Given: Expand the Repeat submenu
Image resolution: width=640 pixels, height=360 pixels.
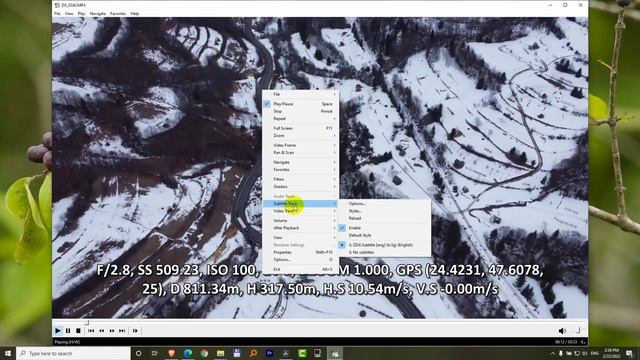Looking at the screenshot, I should pos(300,118).
